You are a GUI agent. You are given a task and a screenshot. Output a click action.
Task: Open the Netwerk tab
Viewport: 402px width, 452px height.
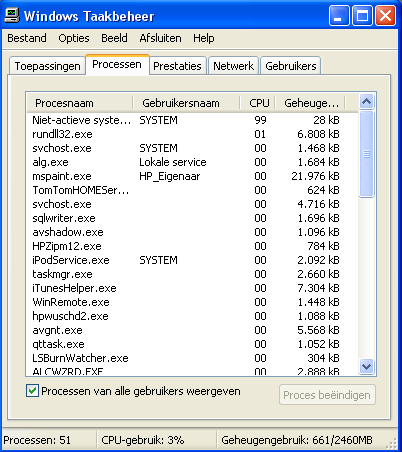point(233,66)
